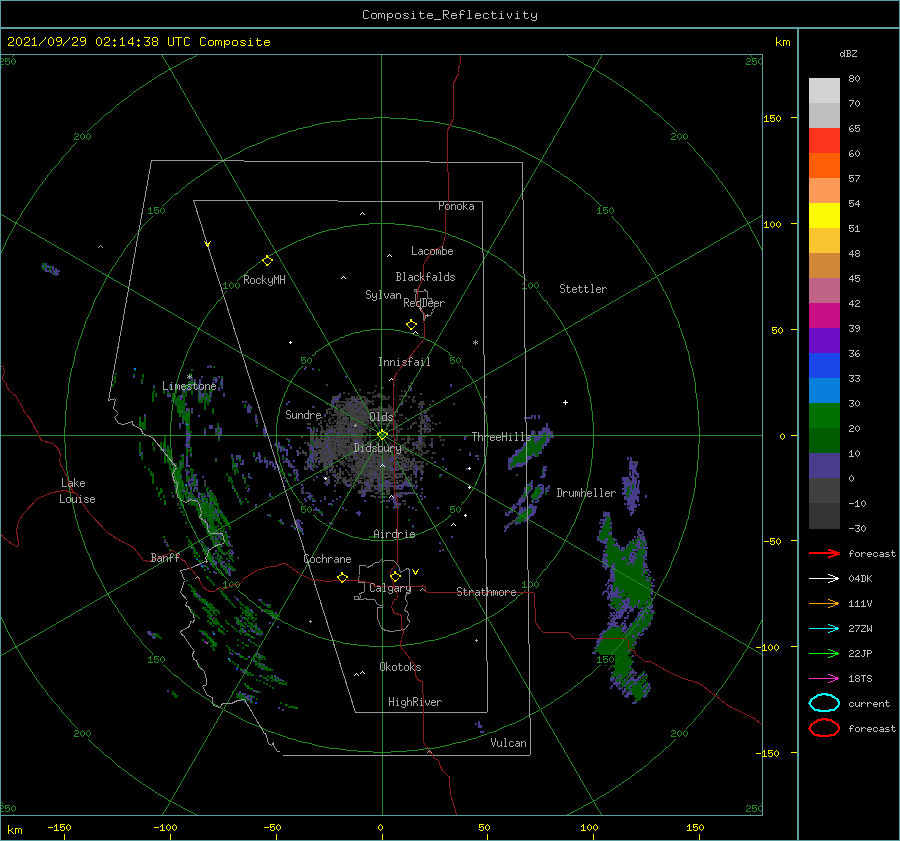The width and height of the screenshot is (900, 841).
Task: Click the Airdrie label
Action: (394, 534)
